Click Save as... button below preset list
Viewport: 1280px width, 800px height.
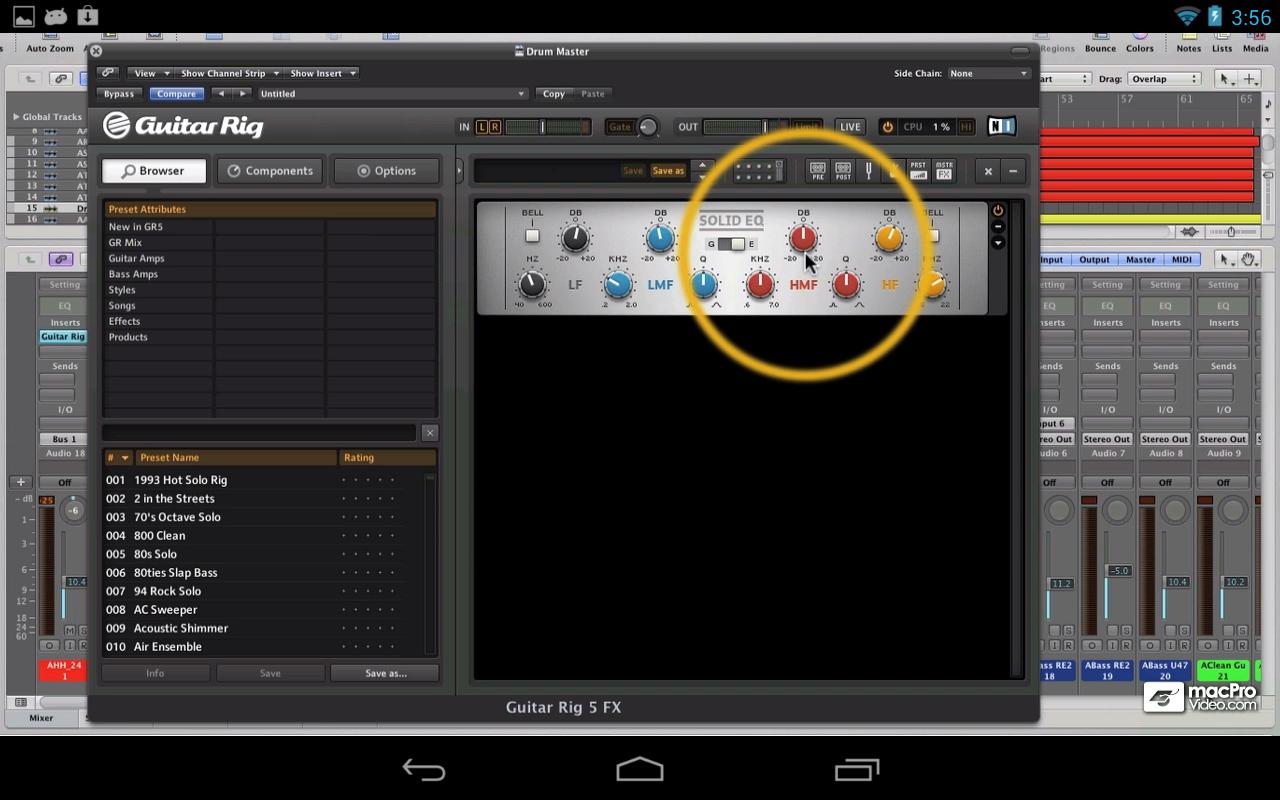385,673
